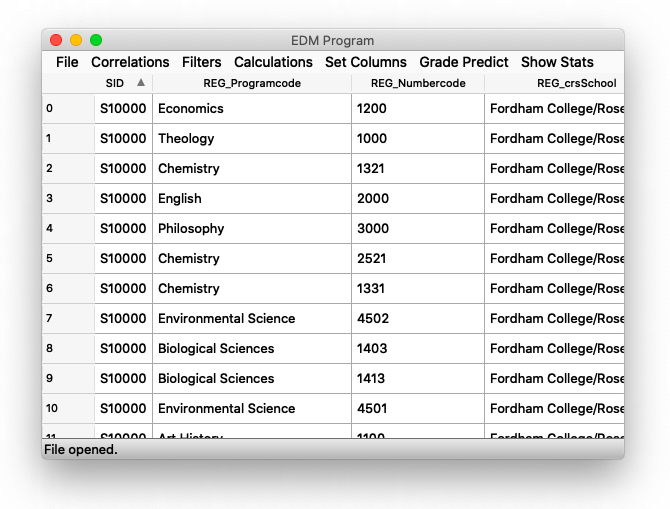This screenshot has width=670, height=509.
Task: Click the SID sort arrow indicator
Action: click(141, 83)
